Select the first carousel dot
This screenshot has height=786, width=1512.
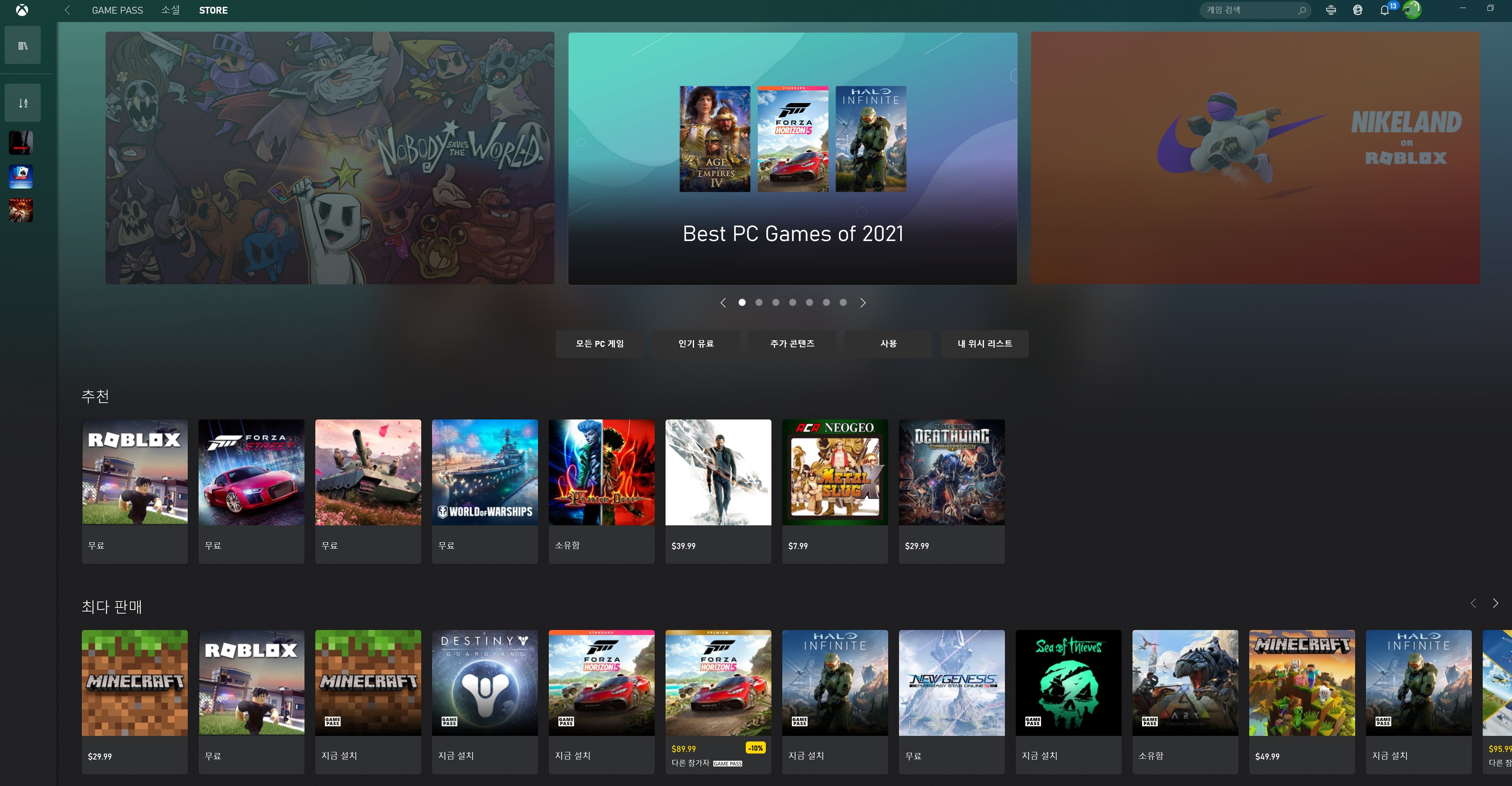pyautogui.click(x=742, y=303)
